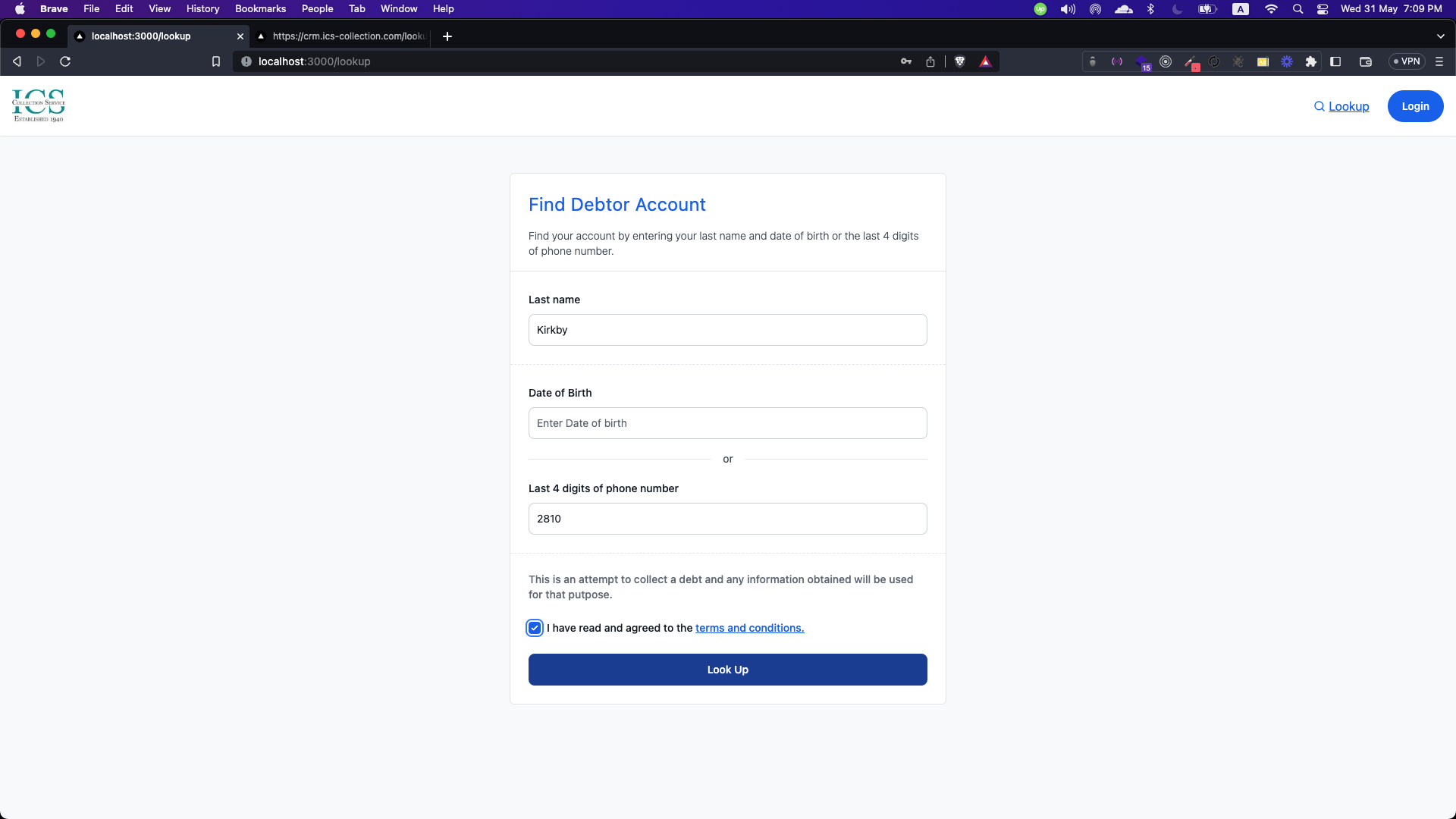The height and width of the screenshot is (819, 1456).
Task: Open the History menu in menu bar
Action: pyautogui.click(x=202, y=9)
